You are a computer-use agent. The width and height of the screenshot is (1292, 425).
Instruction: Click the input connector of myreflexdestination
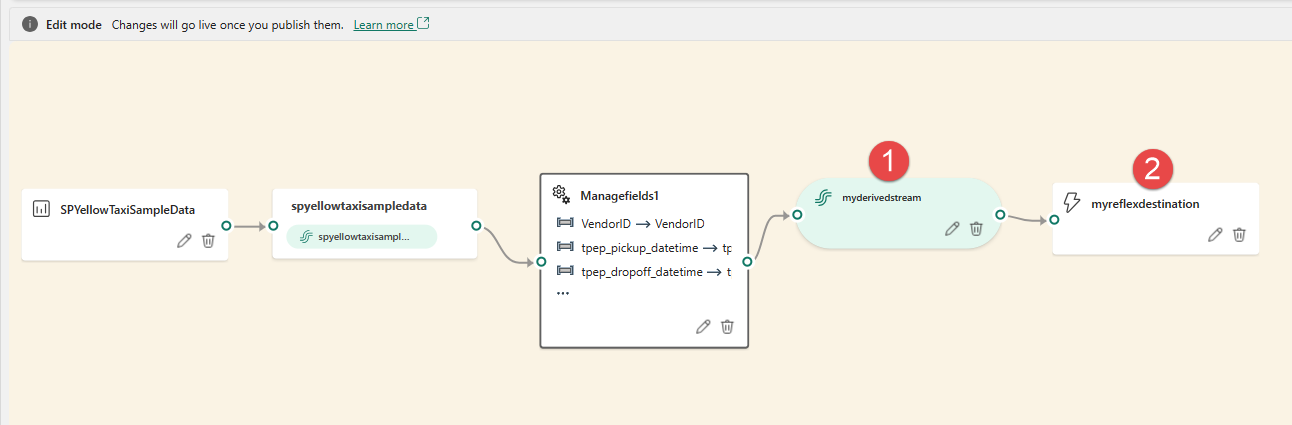pyautogui.click(x=1054, y=220)
